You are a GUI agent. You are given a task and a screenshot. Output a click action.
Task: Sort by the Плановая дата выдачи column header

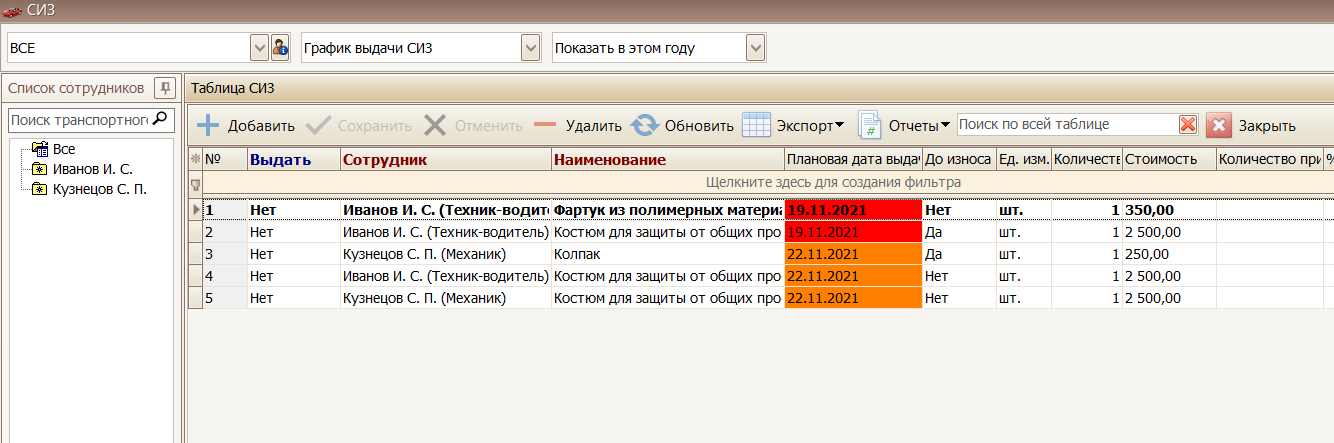[853, 159]
